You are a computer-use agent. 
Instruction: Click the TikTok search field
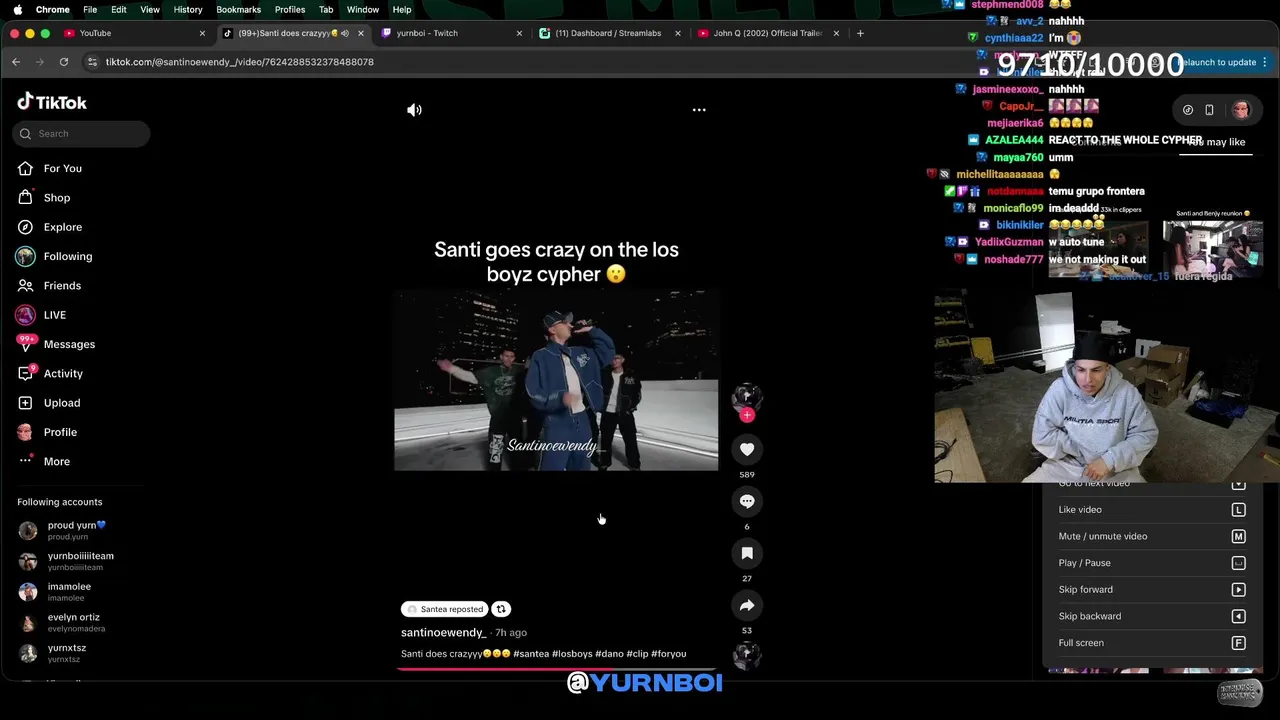tap(82, 134)
